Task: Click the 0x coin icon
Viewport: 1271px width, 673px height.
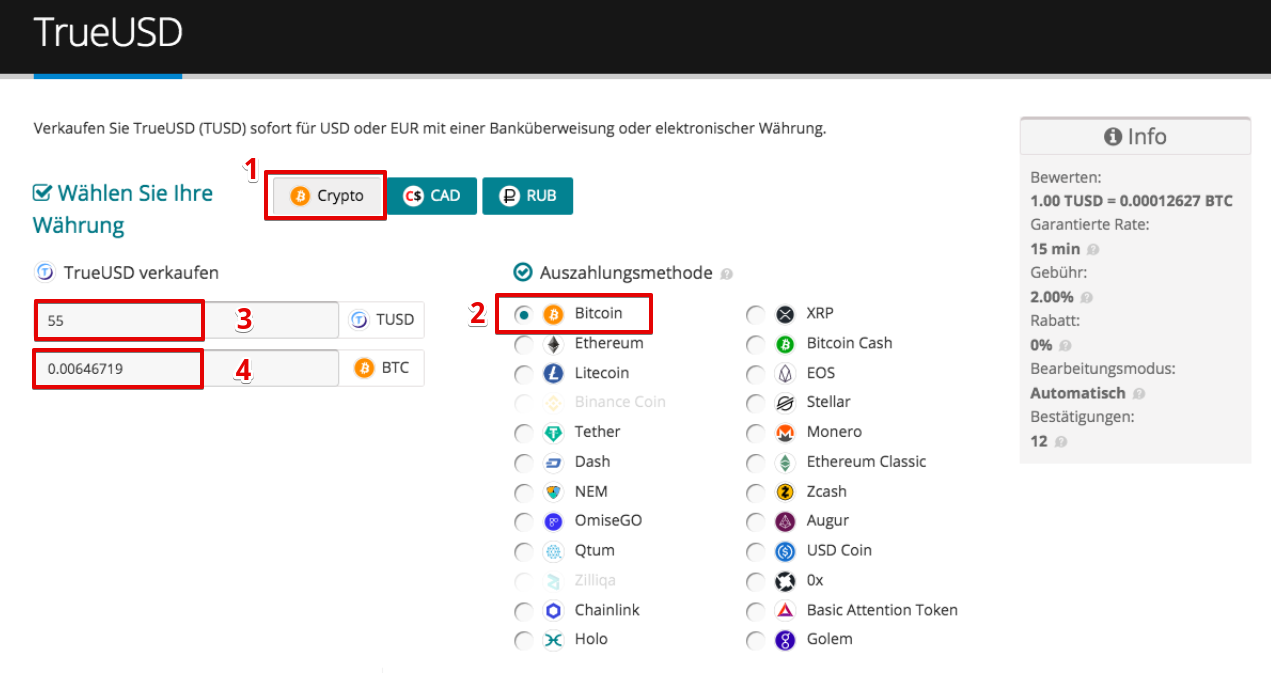Action: tap(785, 581)
